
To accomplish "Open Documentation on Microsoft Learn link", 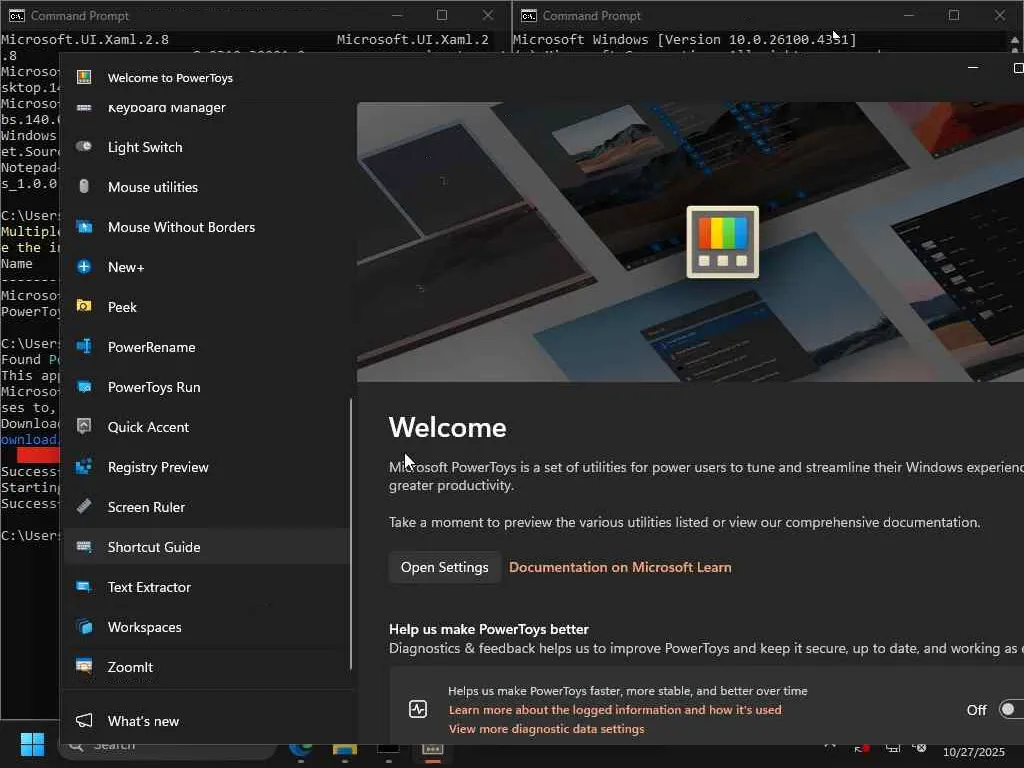I will coord(620,567).
